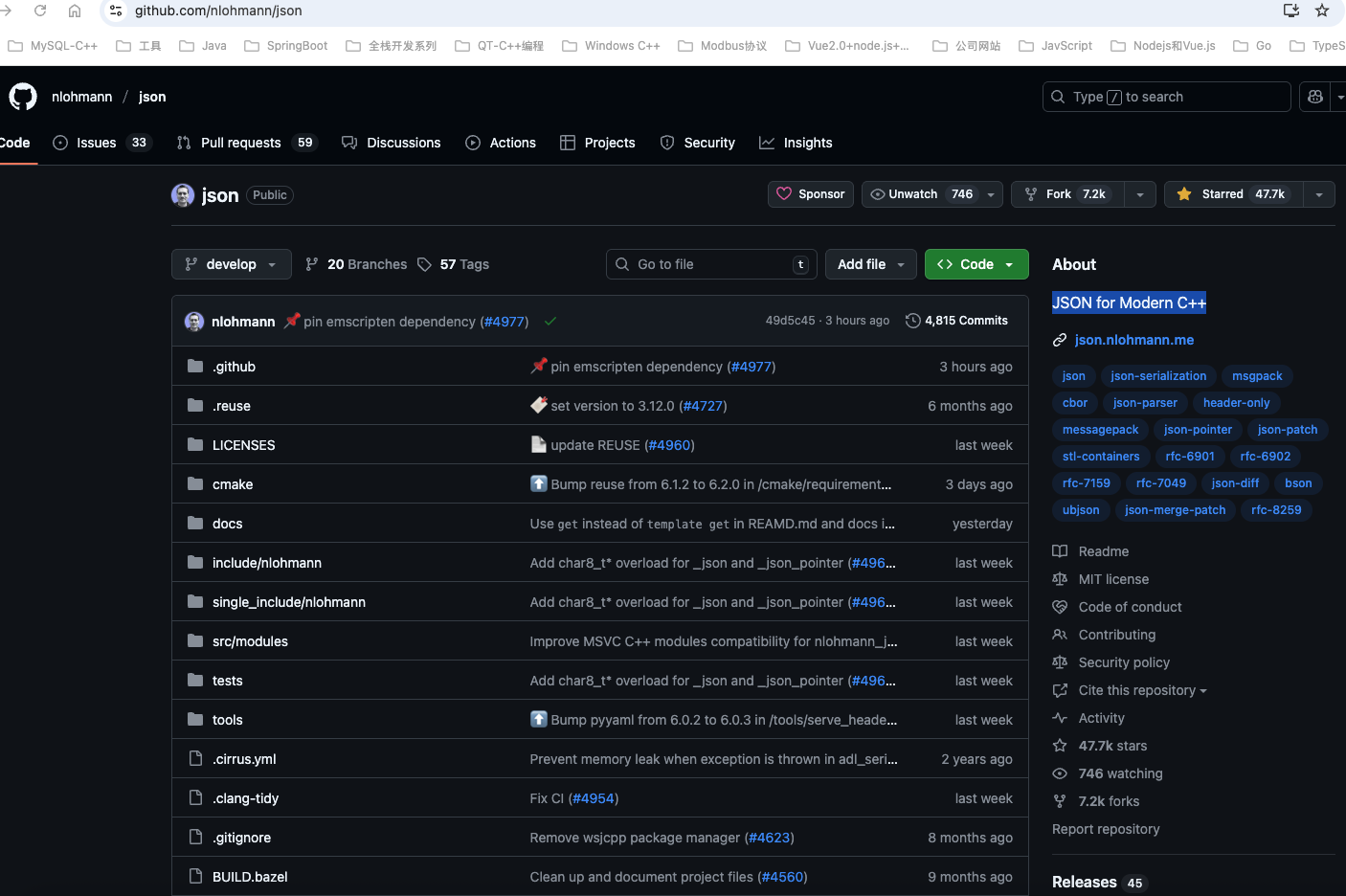Click the Code of conduct icon
Image resolution: width=1346 pixels, height=896 pixels.
click(x=1060, y=607)
